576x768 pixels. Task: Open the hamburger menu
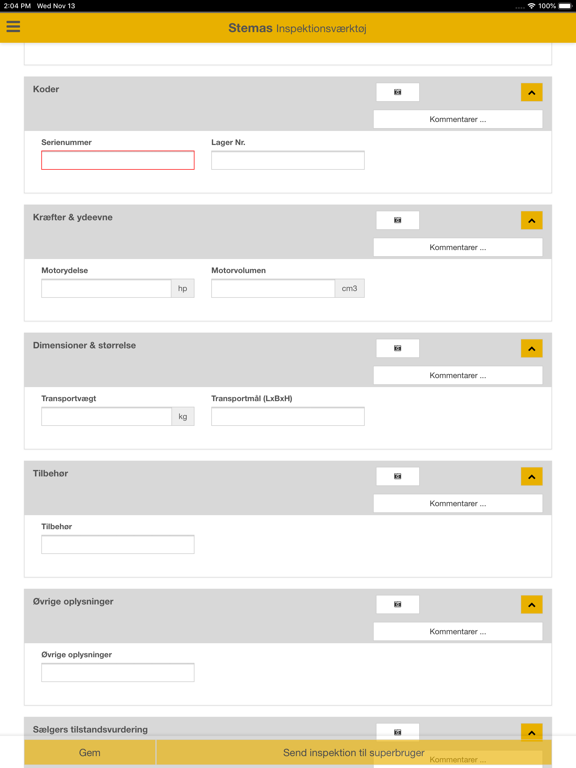(x=13, y=26)
